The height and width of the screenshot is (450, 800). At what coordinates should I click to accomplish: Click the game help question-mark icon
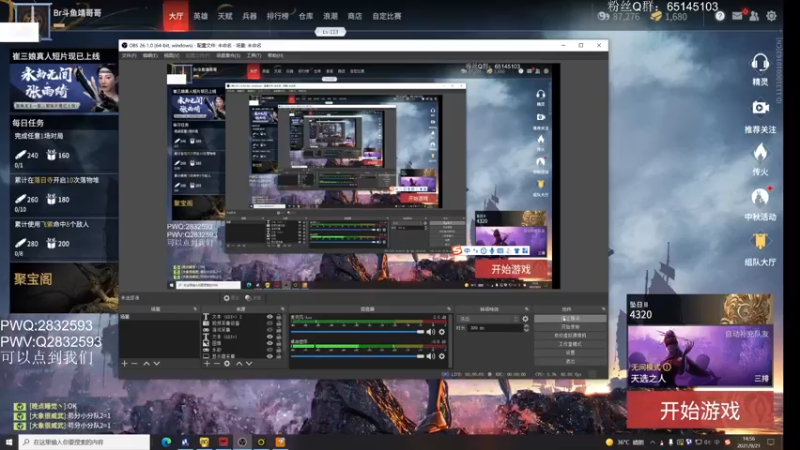click(720, 16)
